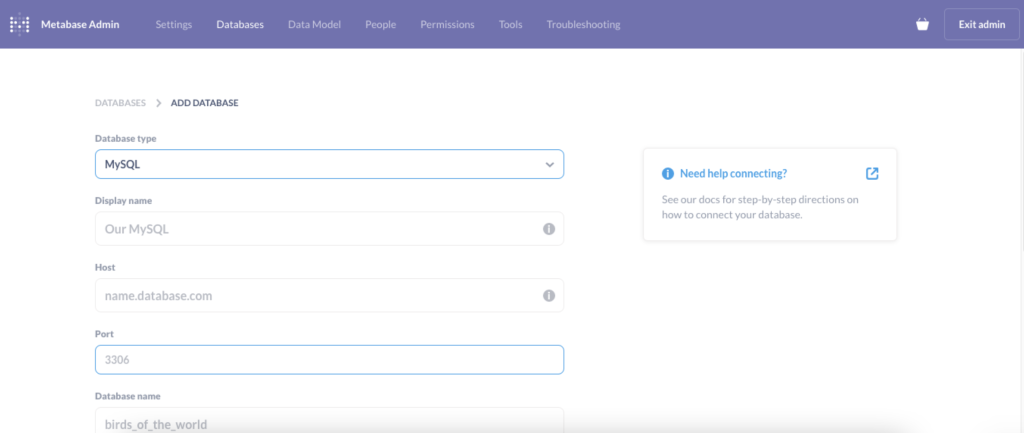Open the store basket icon
The width and height of the screenshot is (1024, 433).
tap(922, 25)
